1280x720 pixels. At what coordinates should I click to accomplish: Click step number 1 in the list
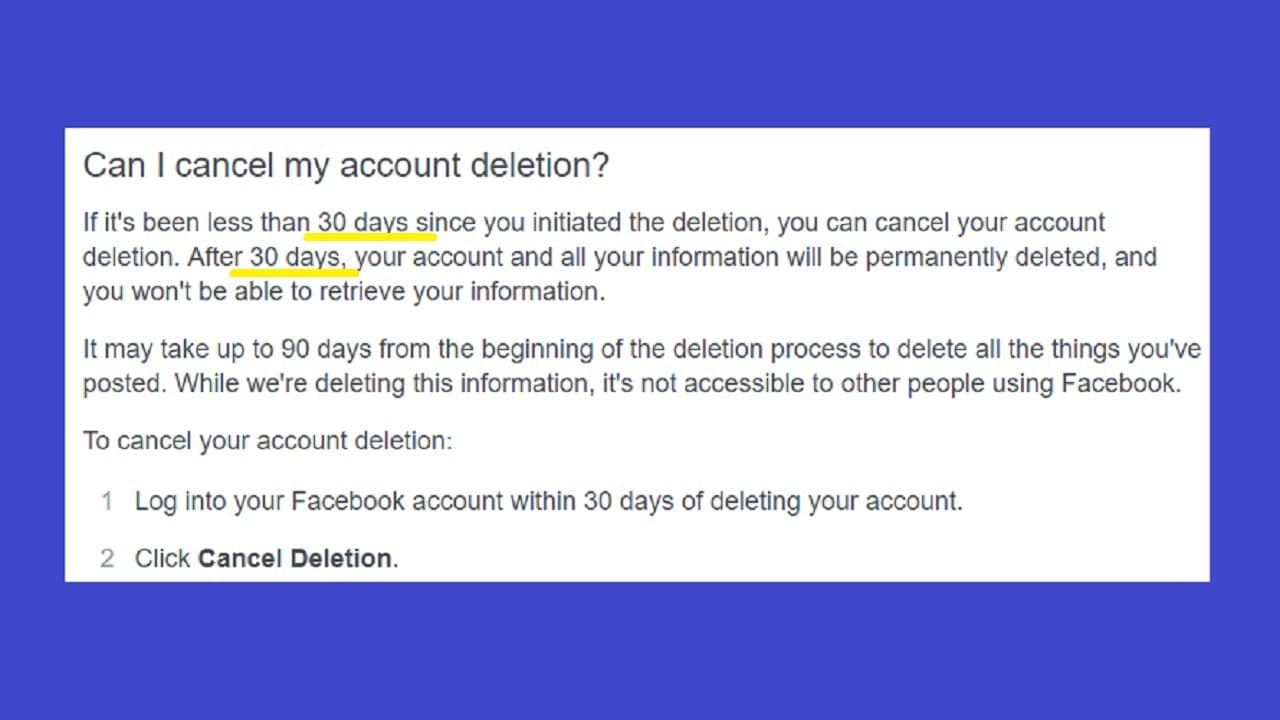107,501
